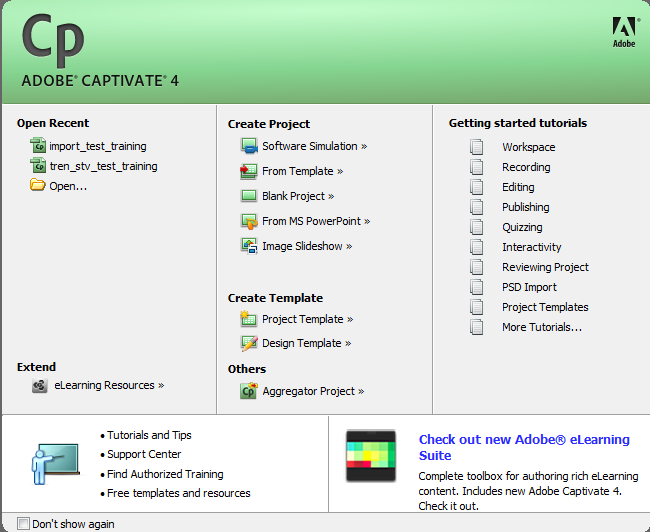Click the Publishing tutorial document icon
650x532 pixels.
(x=476, y=206)
